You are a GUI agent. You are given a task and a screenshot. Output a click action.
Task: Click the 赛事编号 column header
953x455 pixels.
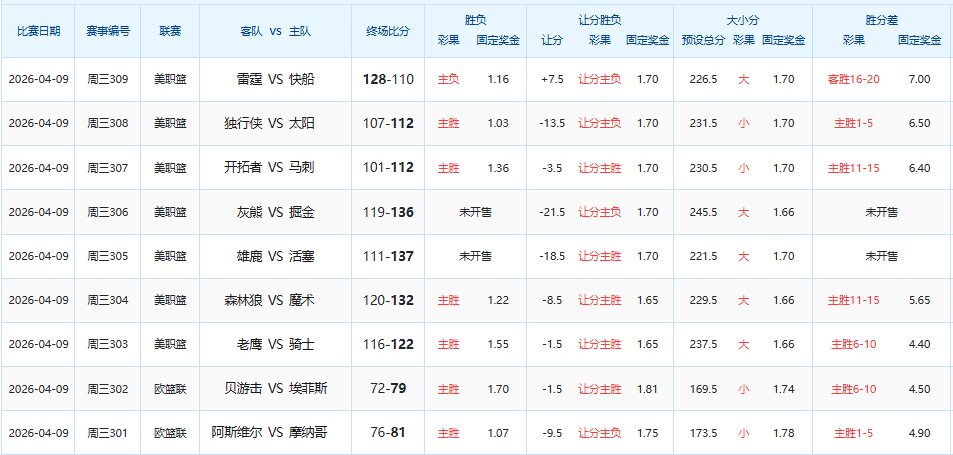point(108,31)
